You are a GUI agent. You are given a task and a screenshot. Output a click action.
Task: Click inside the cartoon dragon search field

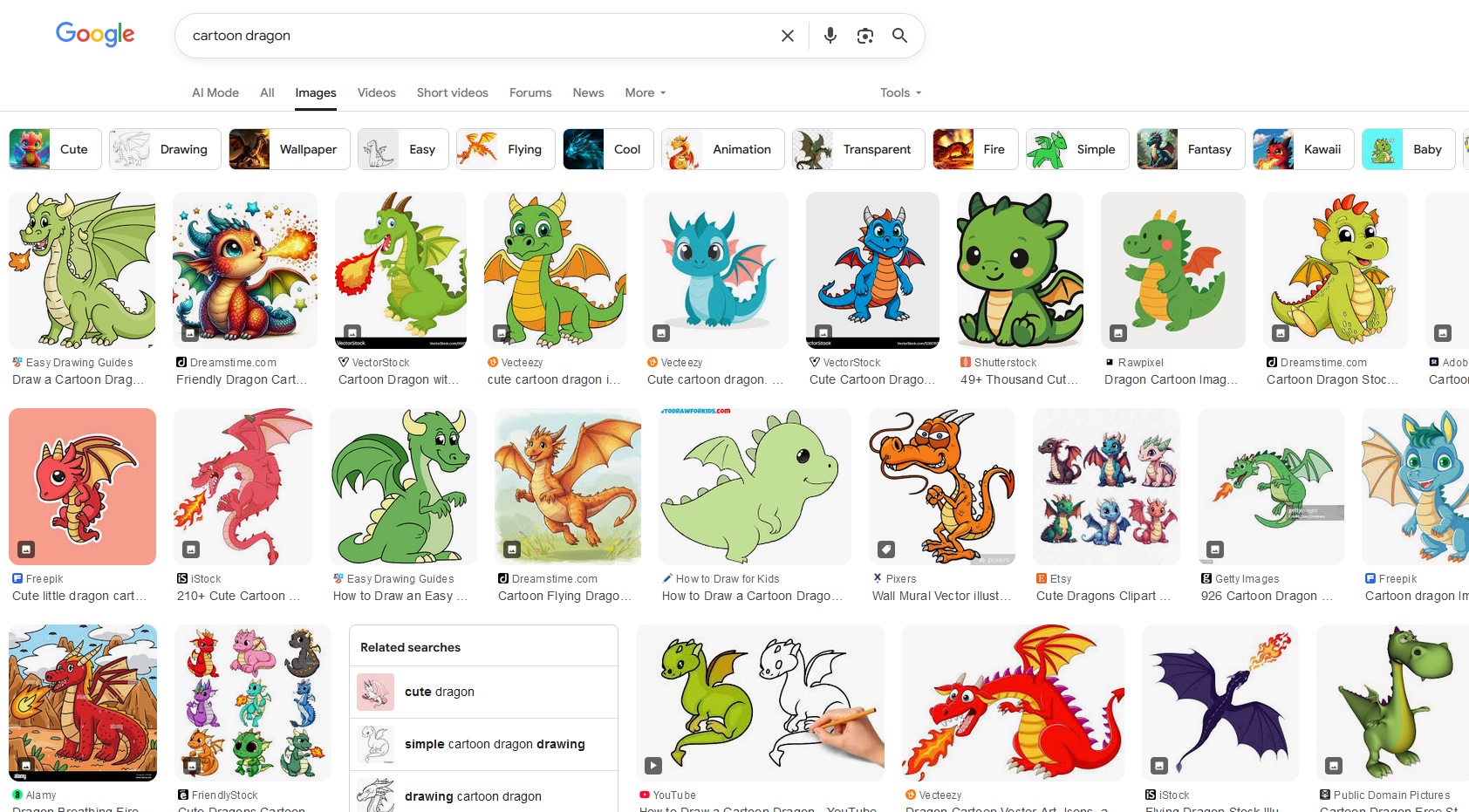[x=480, y=36]
